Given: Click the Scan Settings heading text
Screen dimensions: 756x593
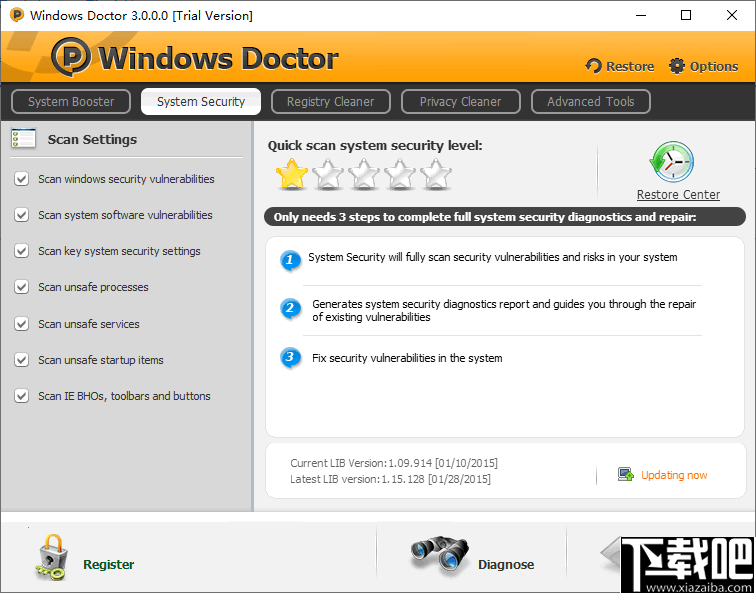Looking at the screenshot, I should [x=93, y=140].
